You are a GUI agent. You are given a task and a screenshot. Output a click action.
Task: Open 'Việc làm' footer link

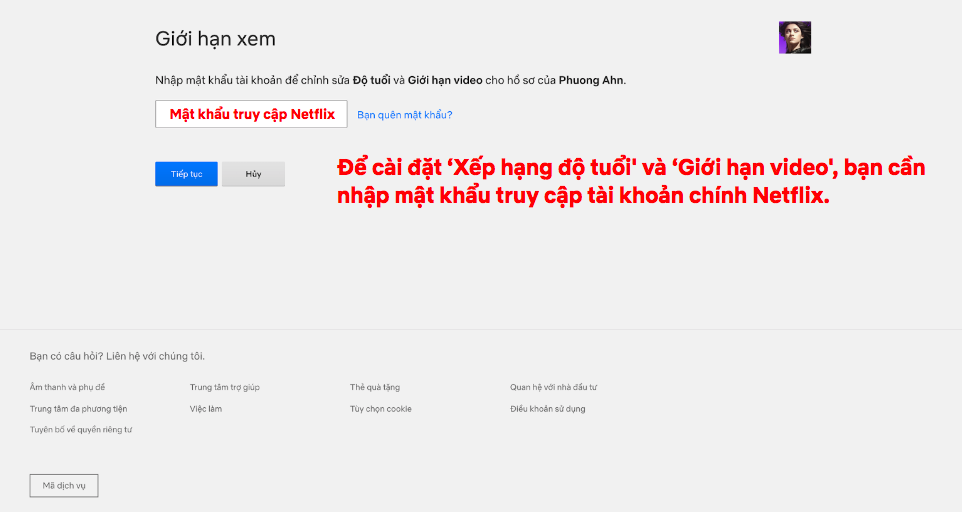[206, 409]
